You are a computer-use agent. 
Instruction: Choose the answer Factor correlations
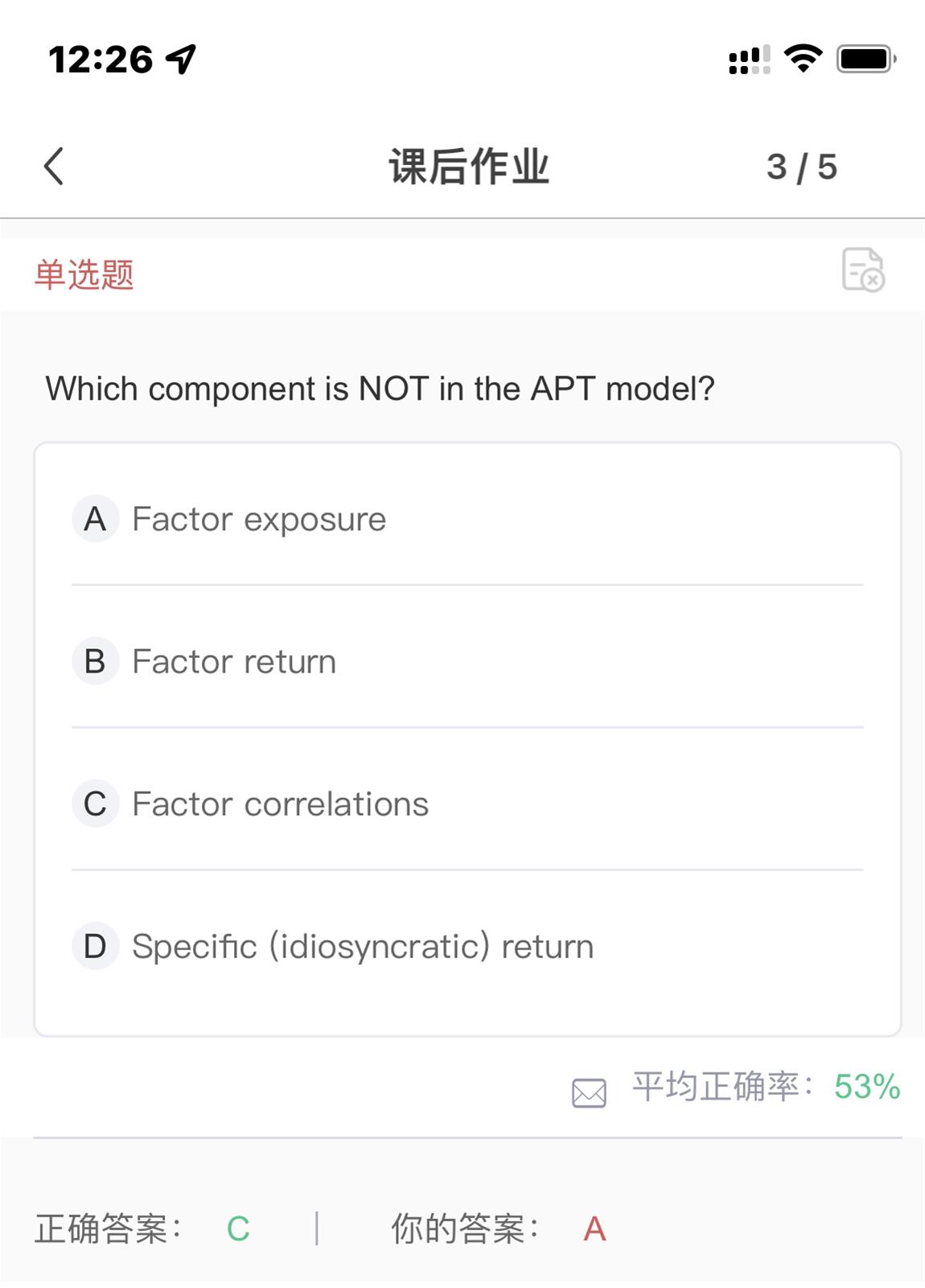point(281,804)
